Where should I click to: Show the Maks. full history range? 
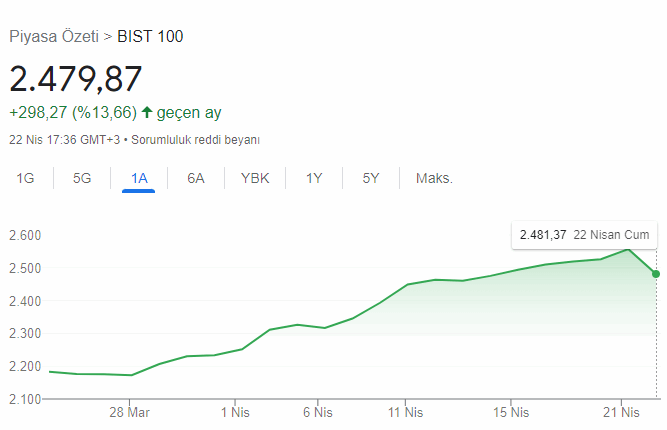434,178
